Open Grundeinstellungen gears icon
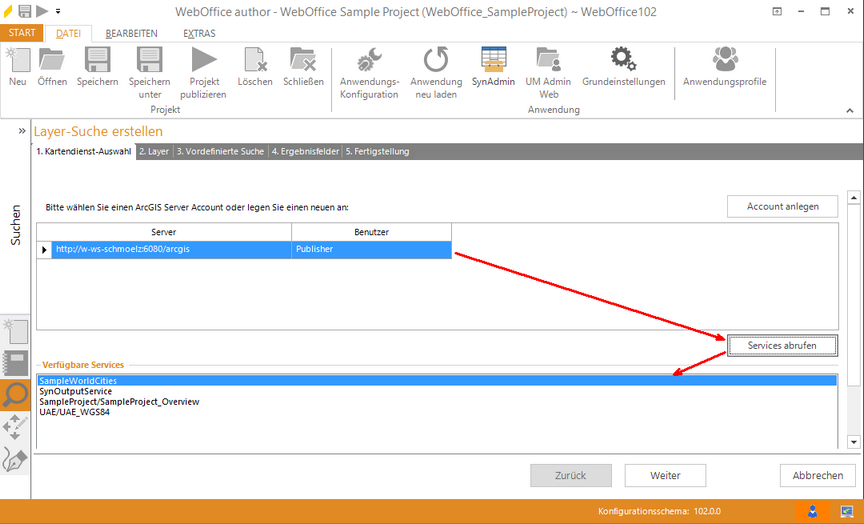 [x=623, y=60]
